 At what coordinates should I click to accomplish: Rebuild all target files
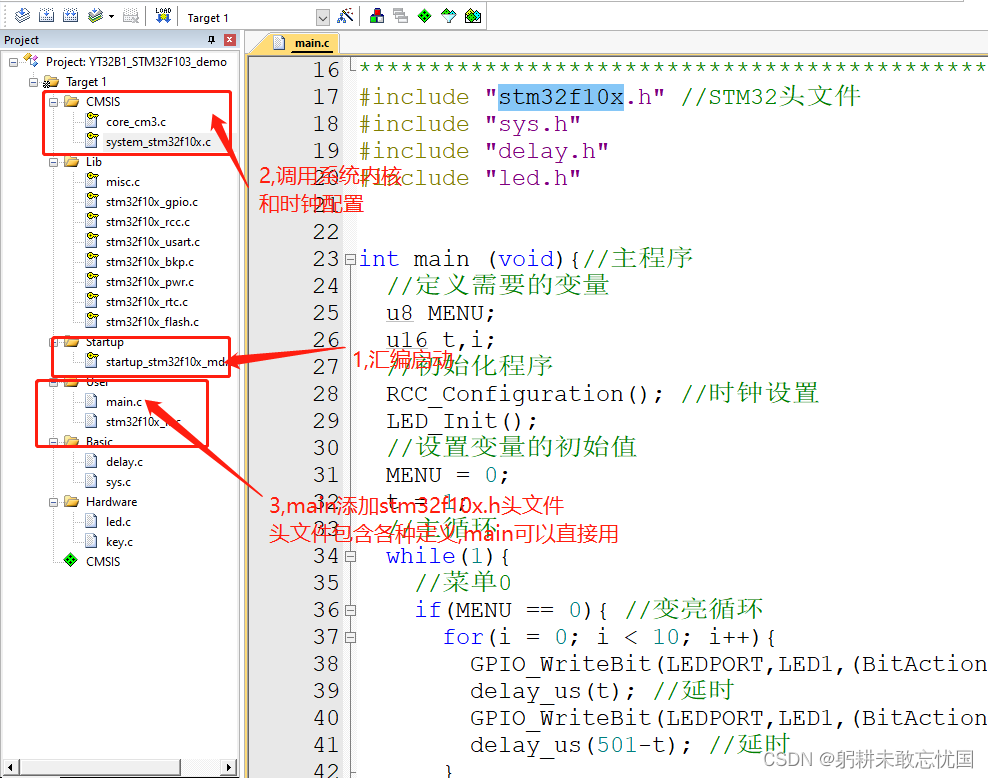70,15
